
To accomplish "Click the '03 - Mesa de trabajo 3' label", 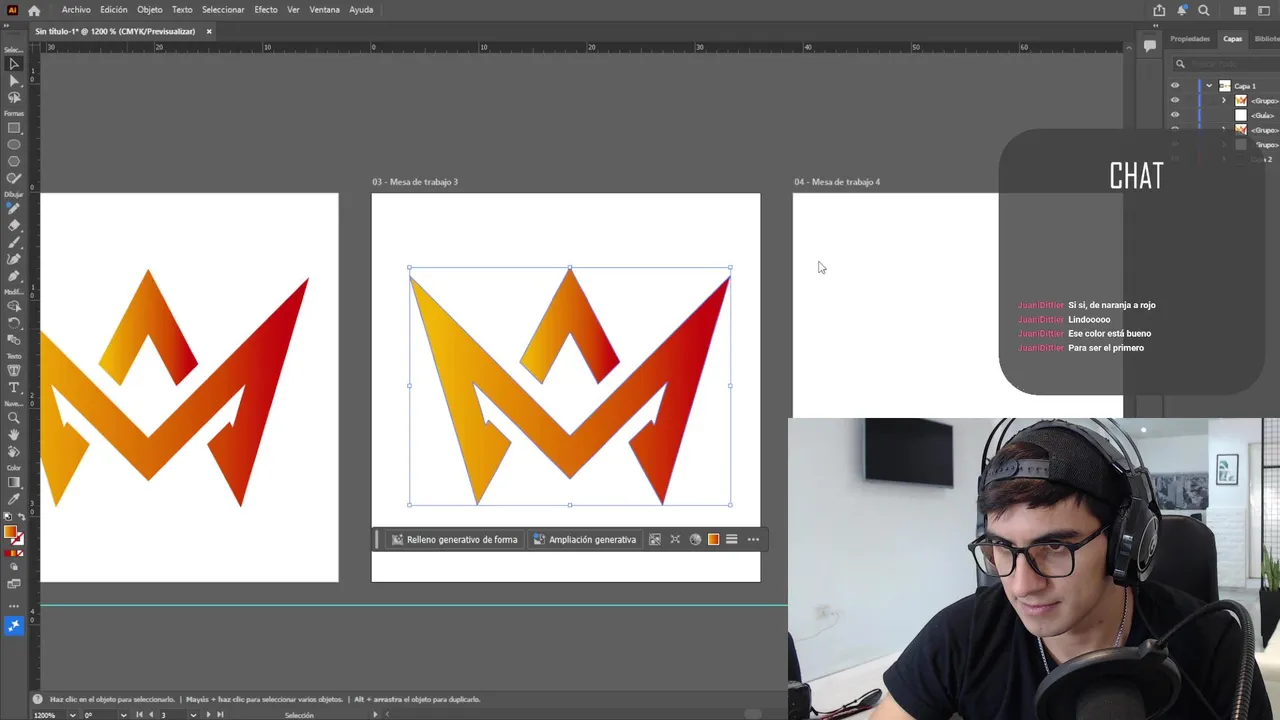I will pyautogui.click(x=415, y=182).
